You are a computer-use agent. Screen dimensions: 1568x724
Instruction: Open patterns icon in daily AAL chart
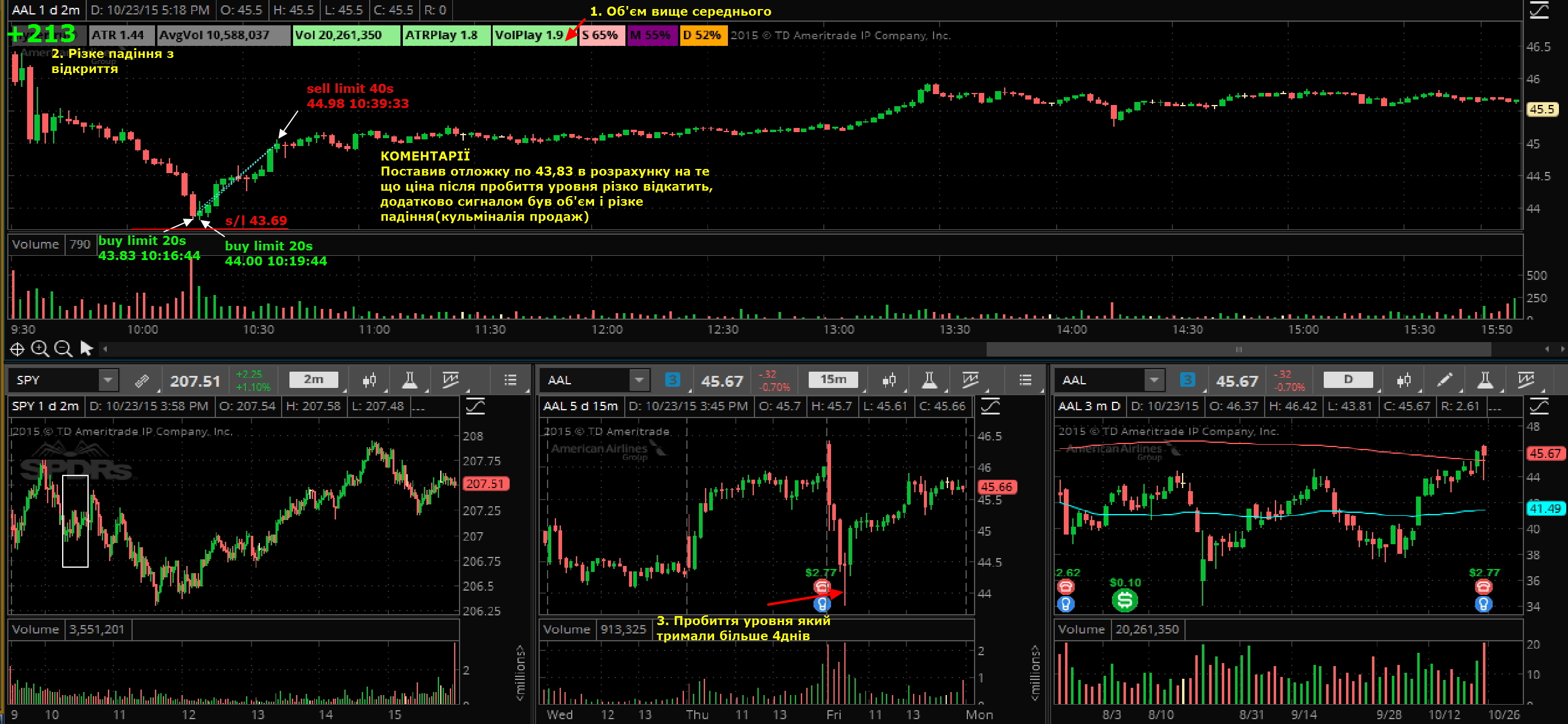[x=1526, y=381]
